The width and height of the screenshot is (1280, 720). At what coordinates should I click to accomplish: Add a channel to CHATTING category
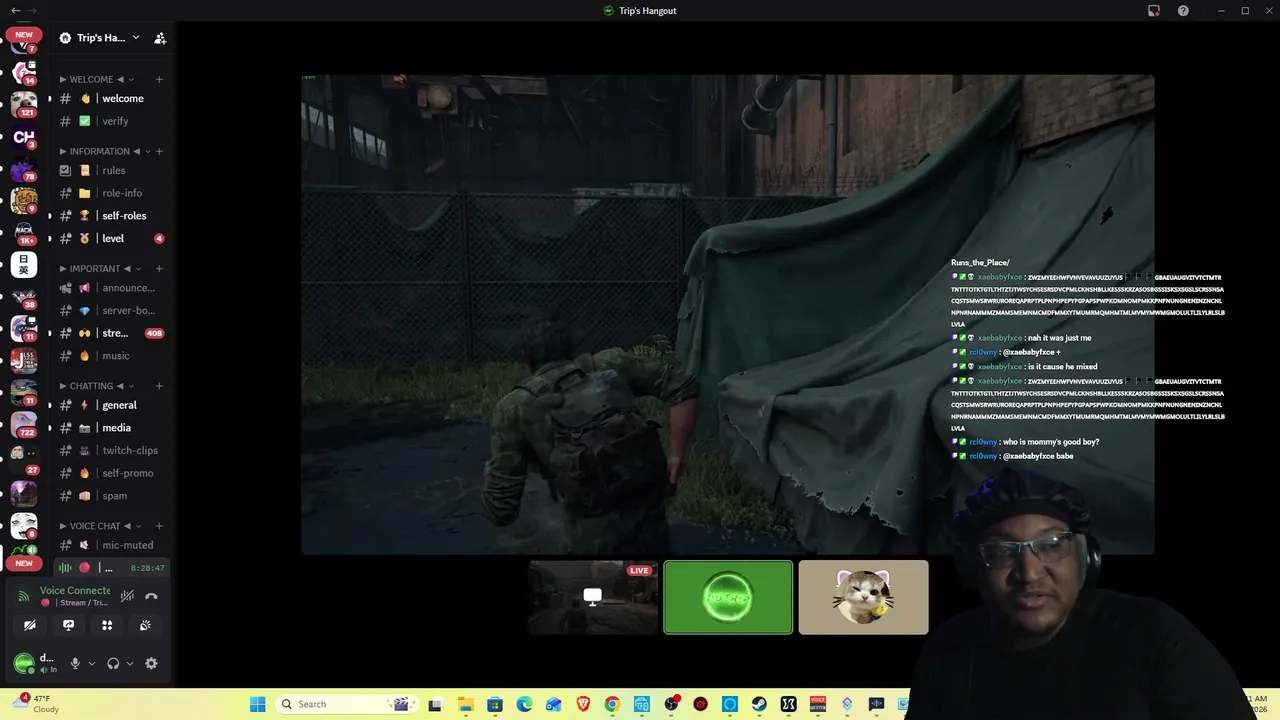click(x=159, y=385)
